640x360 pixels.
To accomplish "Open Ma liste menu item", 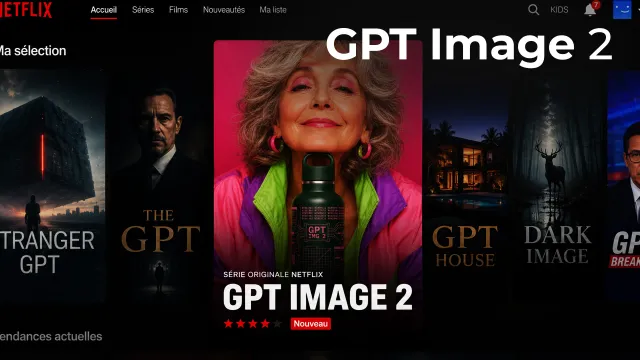I will [273, 10].
